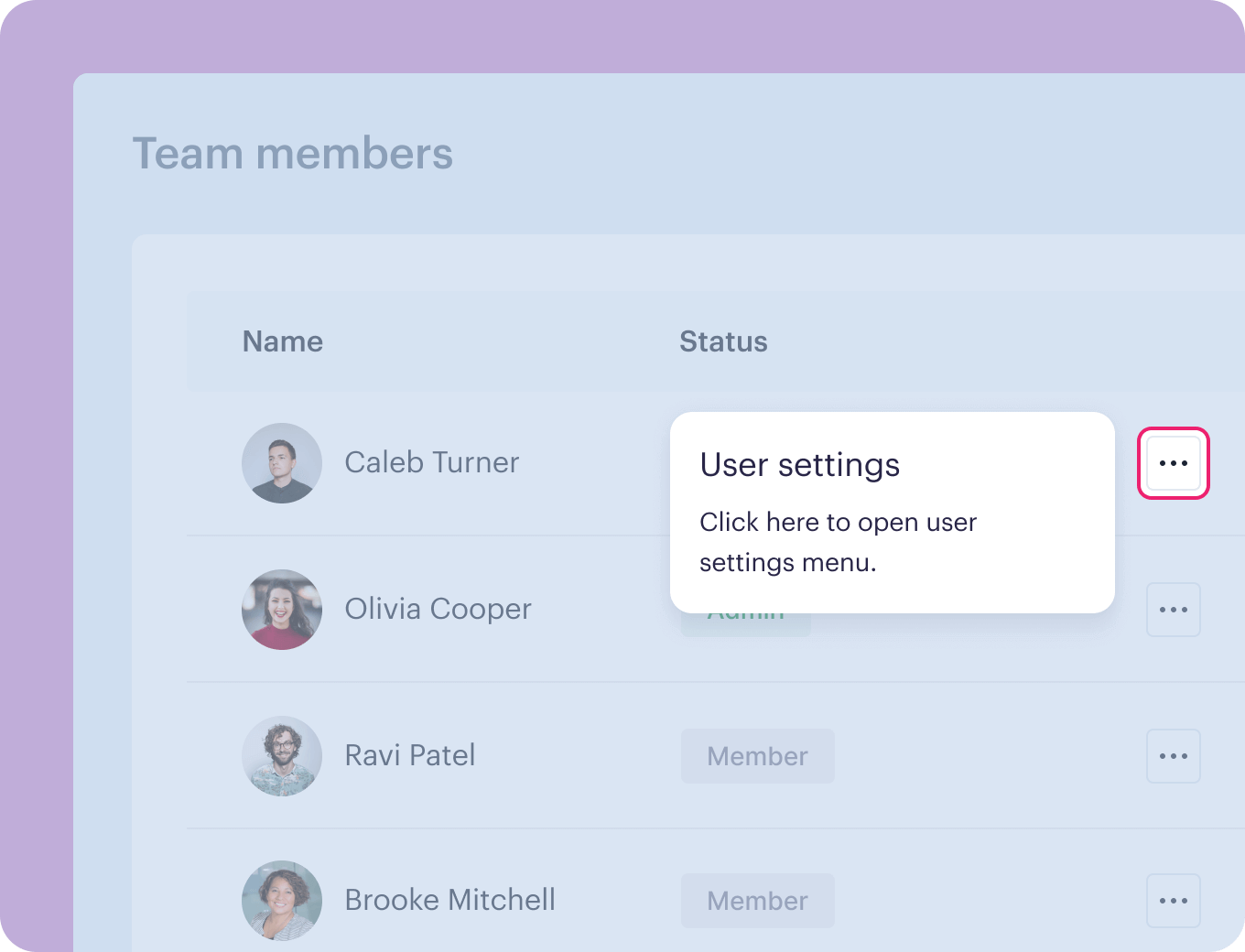The height and width of the screenshot is (952, 1245).
Task: Click the User settings tooltip title
Action: [x=800, y=465]
